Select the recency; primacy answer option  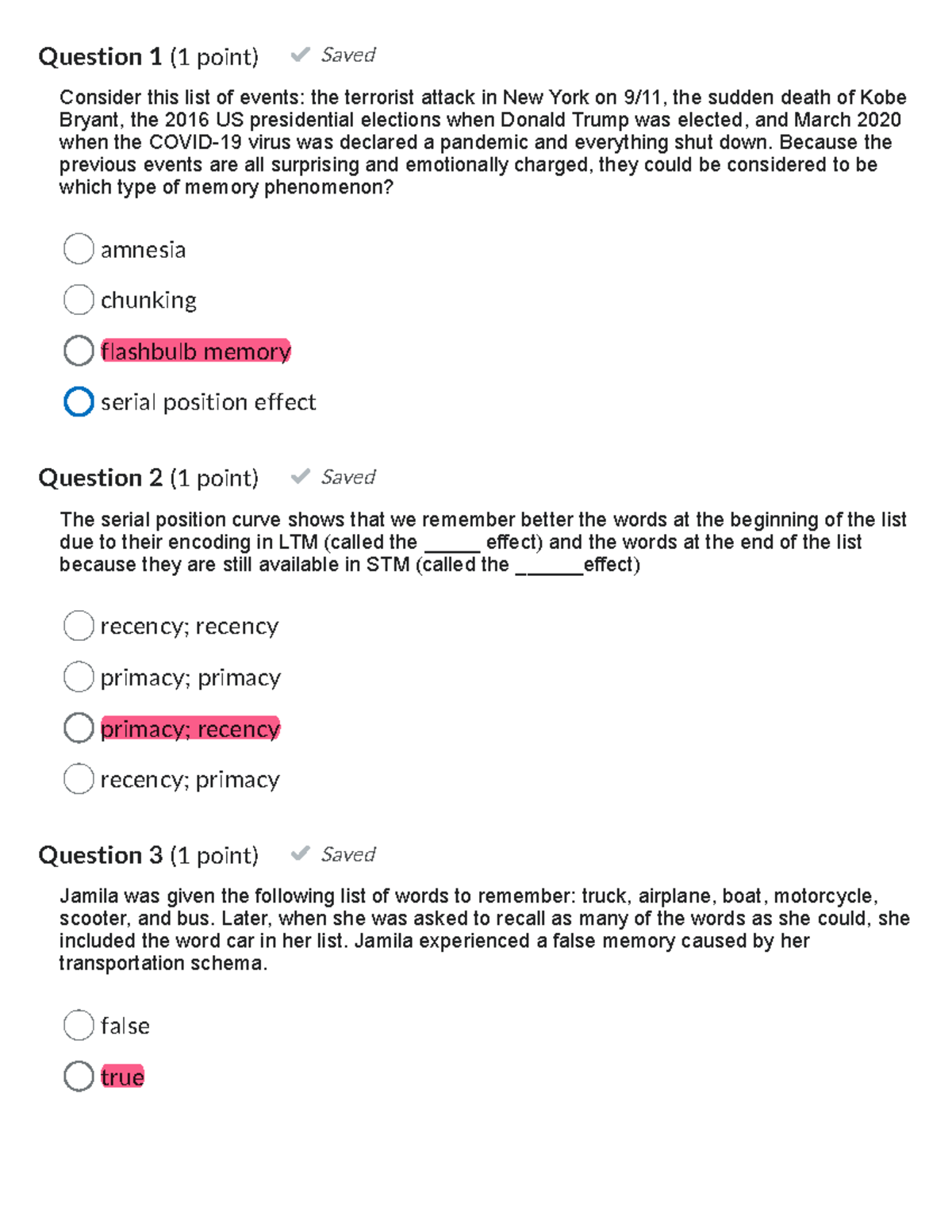[x=79, y=778]
